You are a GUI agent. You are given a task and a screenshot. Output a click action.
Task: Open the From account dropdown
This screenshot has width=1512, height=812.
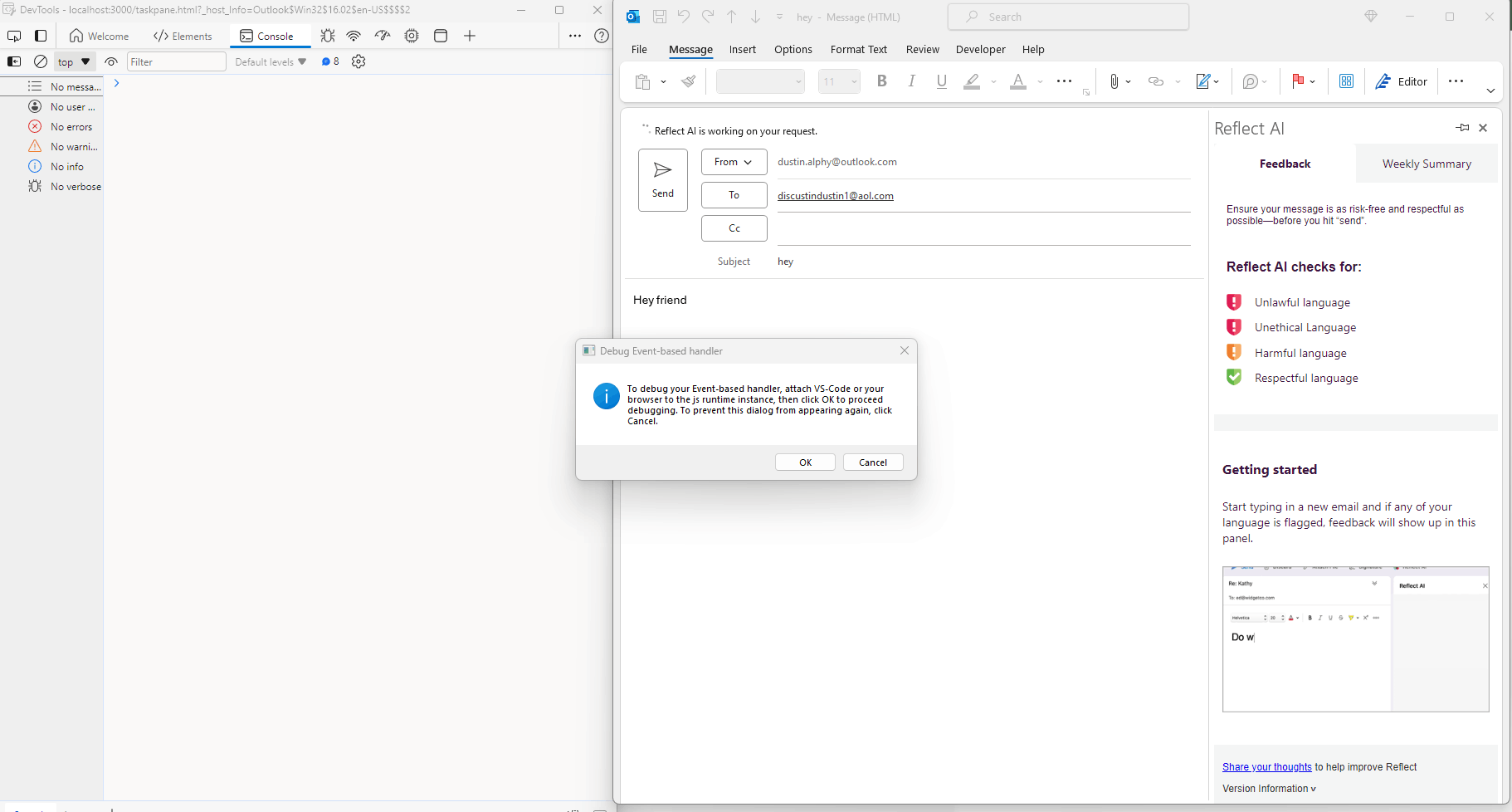click(734, 162)
